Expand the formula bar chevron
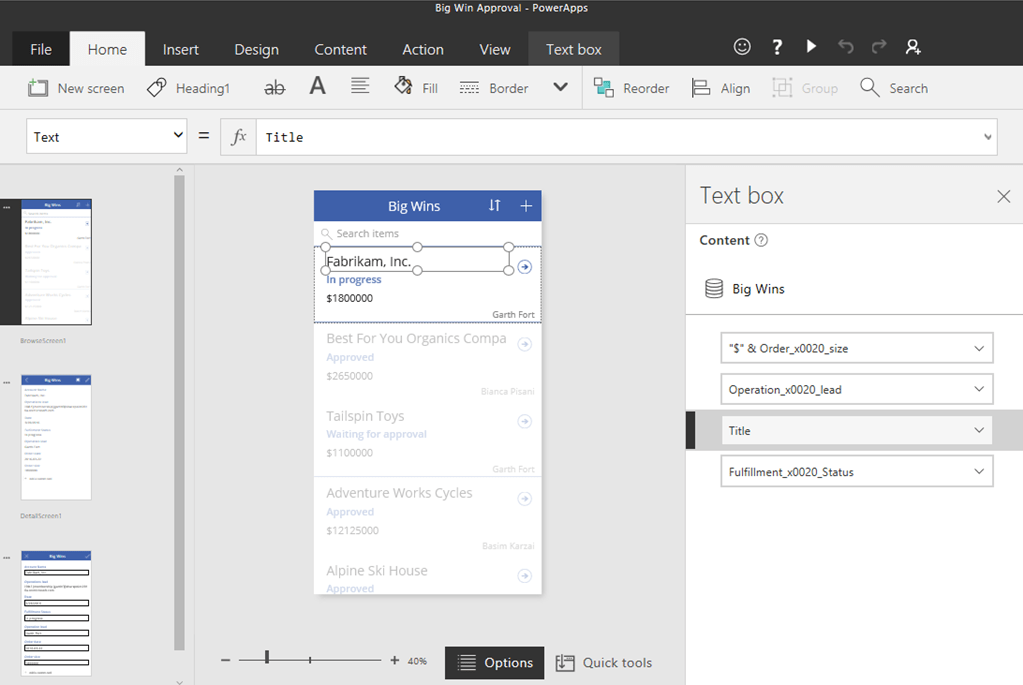Viewport: 1023px width, 685px height. 988,137
